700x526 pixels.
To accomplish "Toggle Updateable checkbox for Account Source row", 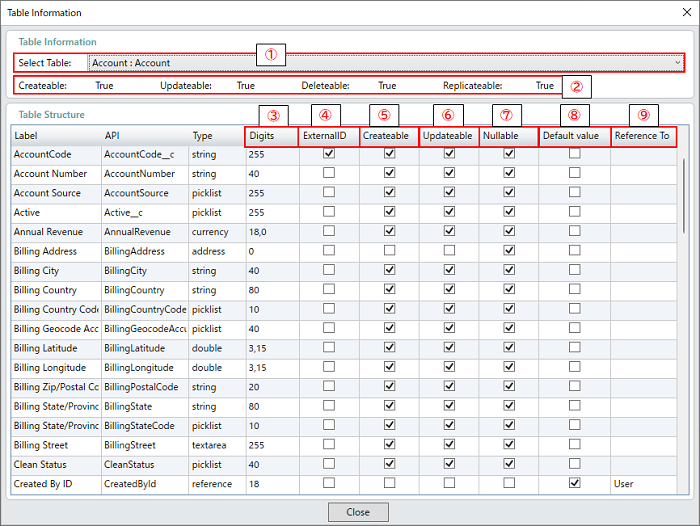I will (449, 192).
